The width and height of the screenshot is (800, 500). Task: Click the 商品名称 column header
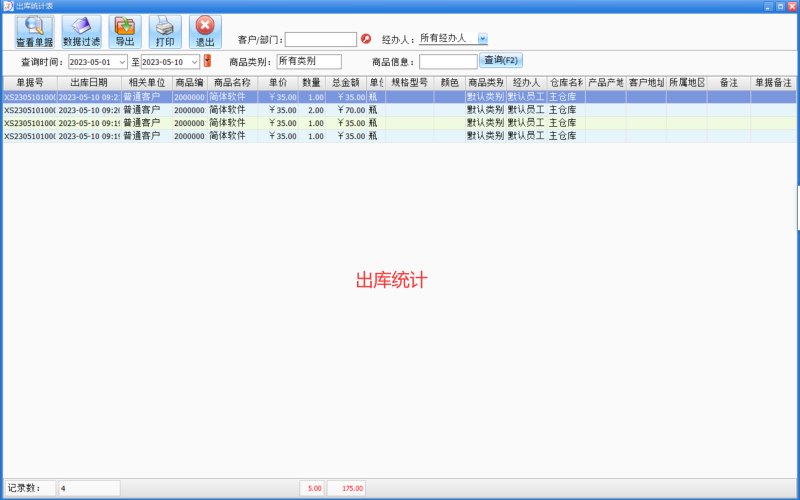point(233,83)
